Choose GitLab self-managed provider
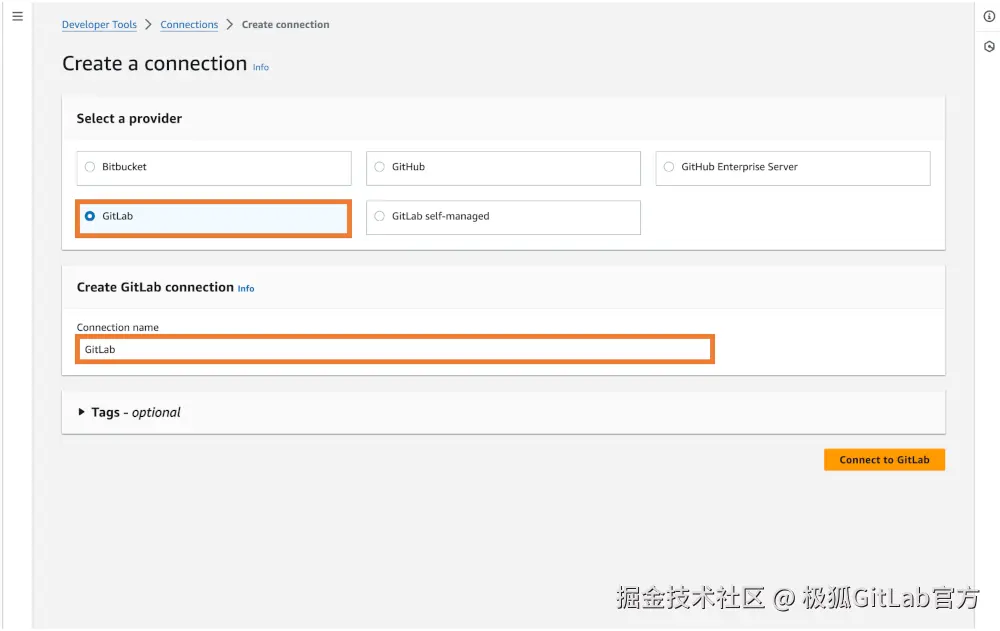 pos(380,216)
